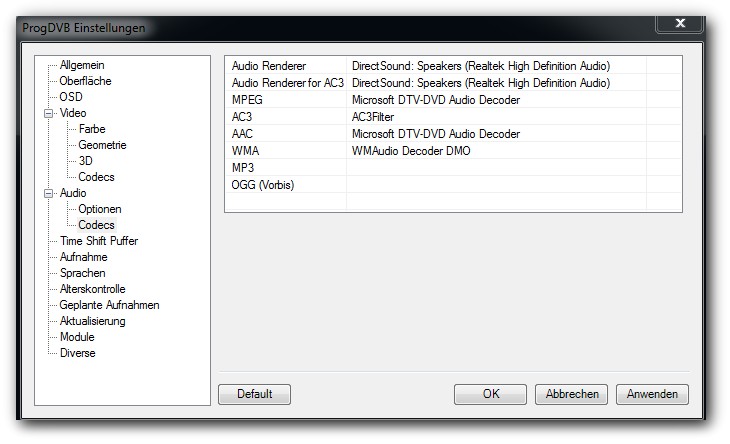Open the 3D video settings
The width and height of the screenshot is (730, 444).
(86, 161)
